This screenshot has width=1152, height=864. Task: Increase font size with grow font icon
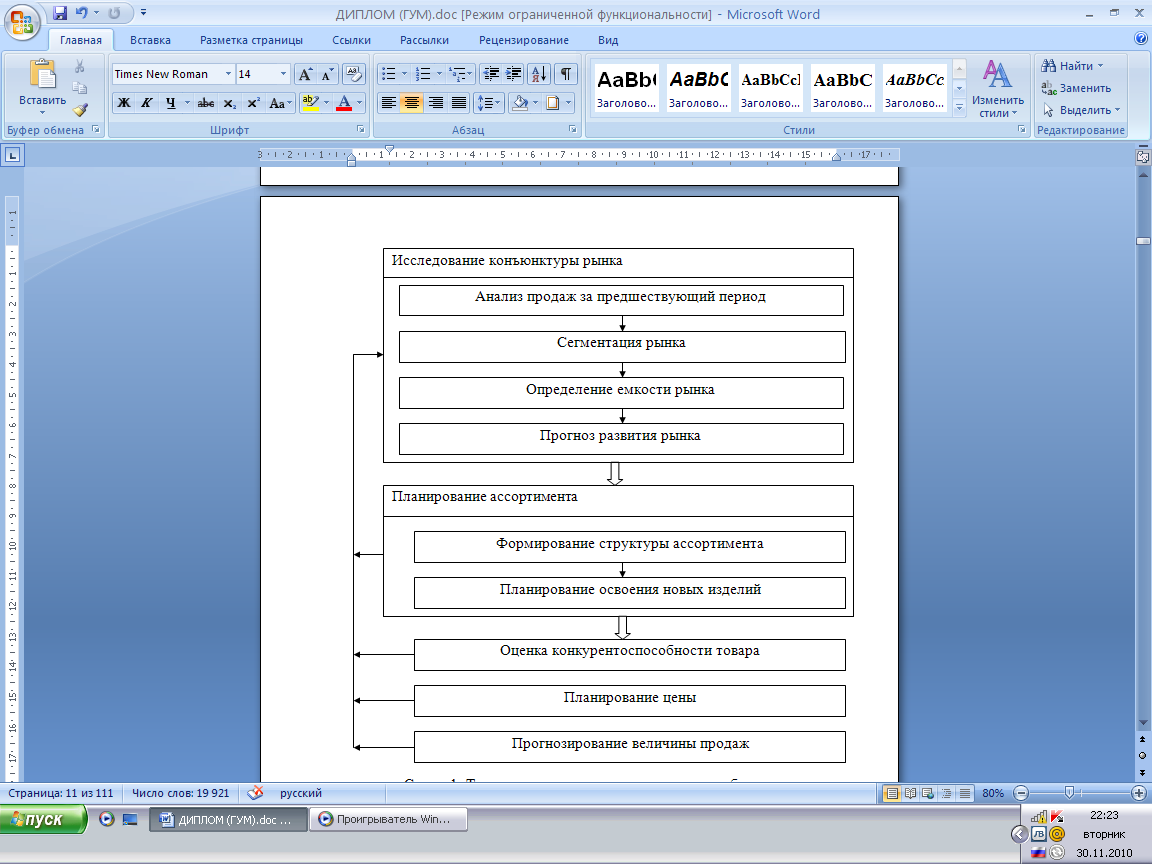pyautogui.click(x=305, y=74)
